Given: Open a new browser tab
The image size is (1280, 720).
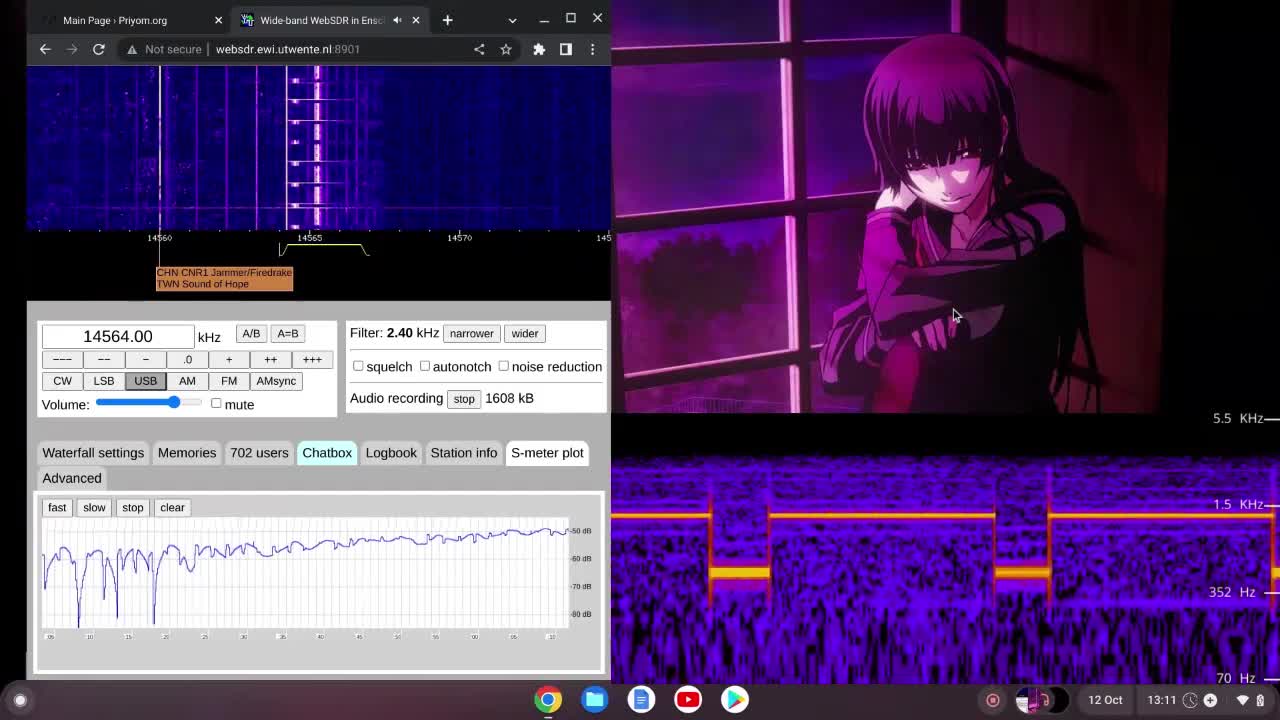Looking at the screenshot, I should tap(447, 20).
